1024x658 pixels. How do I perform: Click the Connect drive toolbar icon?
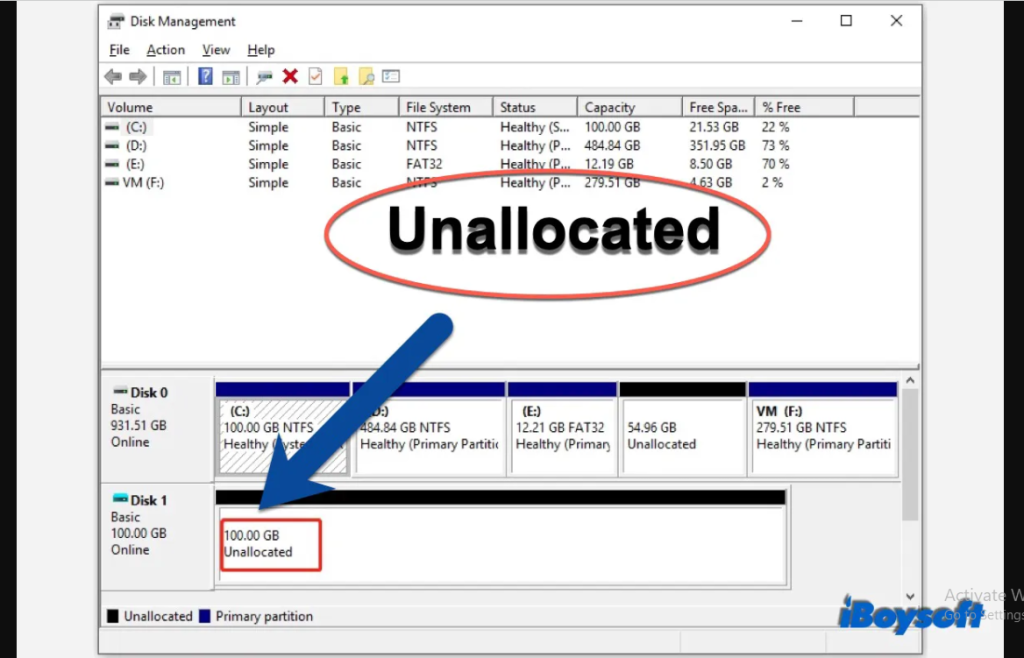click(264, 77)
